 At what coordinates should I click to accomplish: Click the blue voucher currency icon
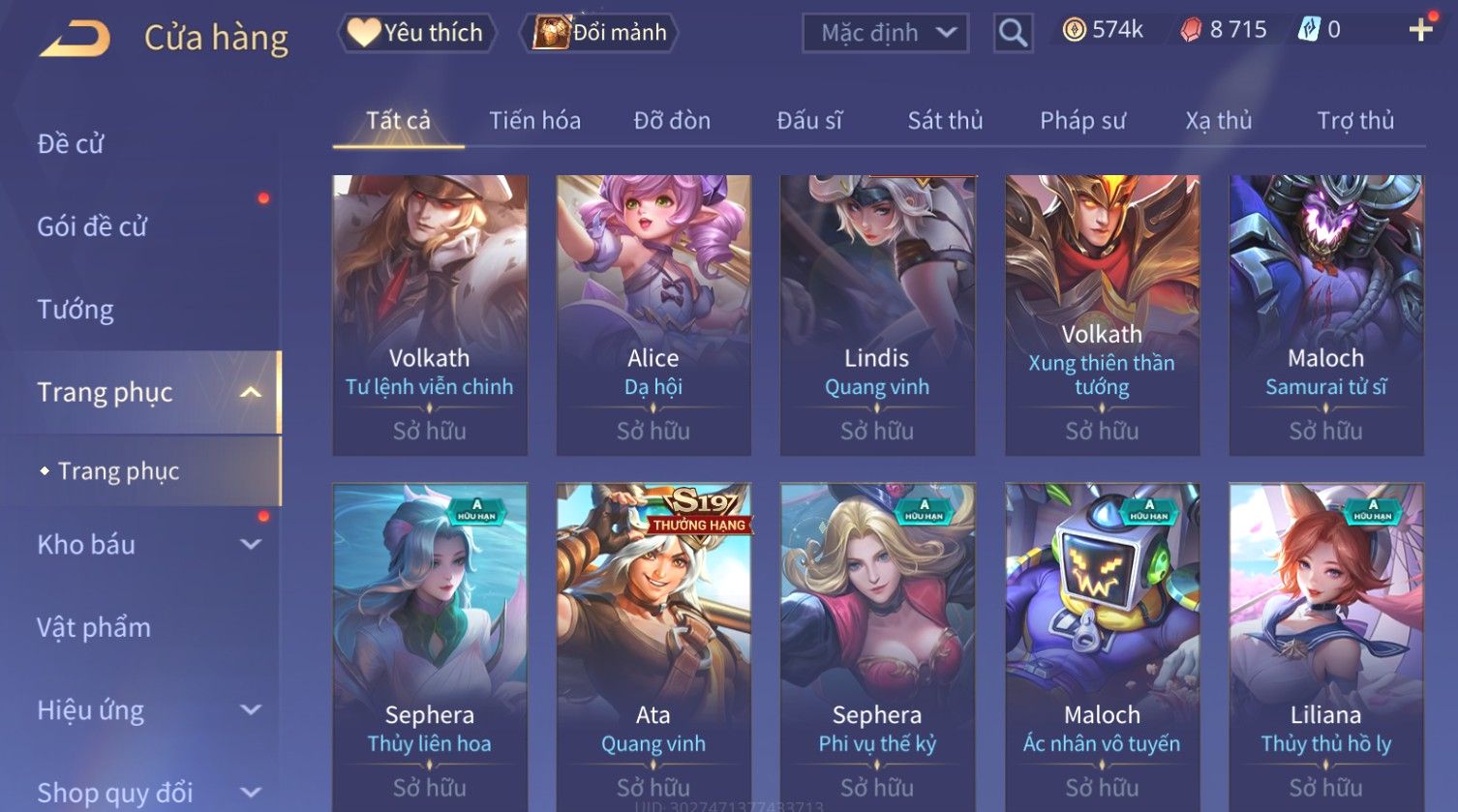[1309, 31]
